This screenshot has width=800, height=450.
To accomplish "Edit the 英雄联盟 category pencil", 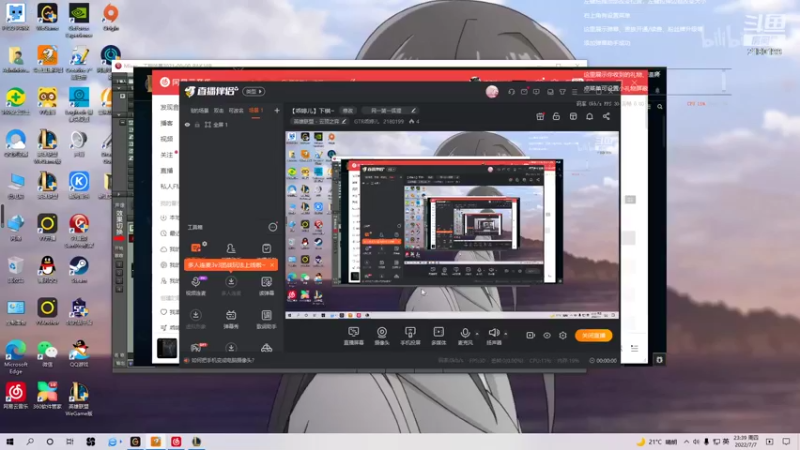I will click(x=344, y=121).
